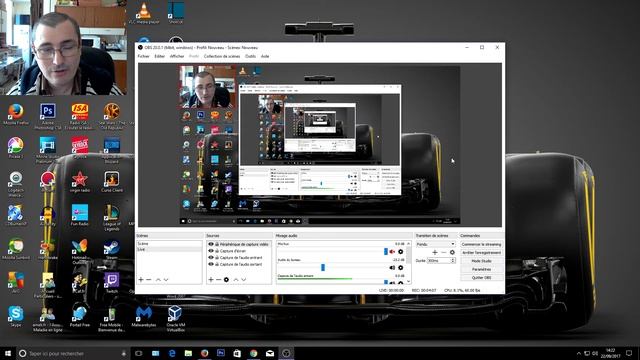640x360 pixels.
Task: Click Quitter OBS button
Action: [x=481, y=278]
